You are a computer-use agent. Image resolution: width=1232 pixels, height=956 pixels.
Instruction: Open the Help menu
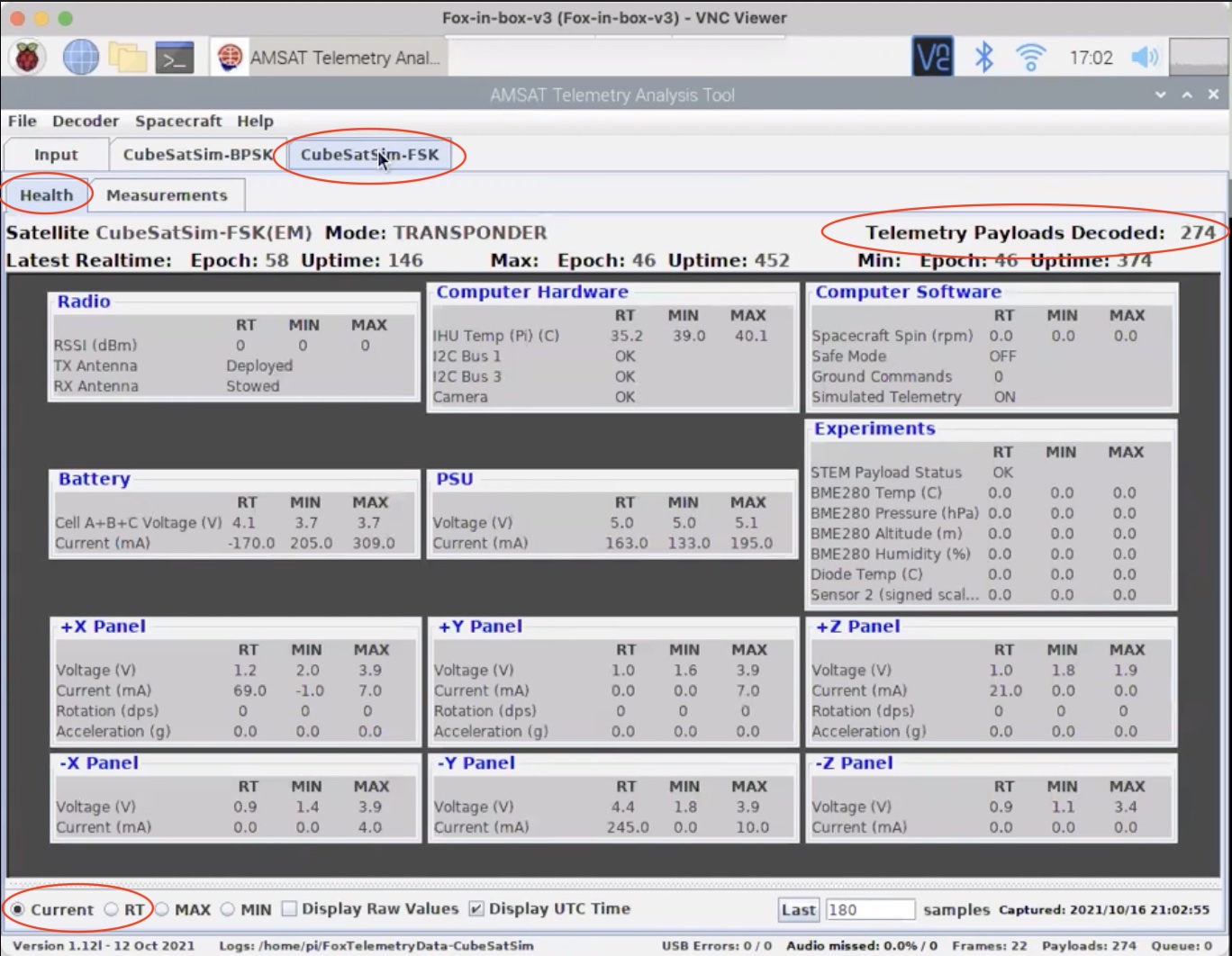[255, 121]
